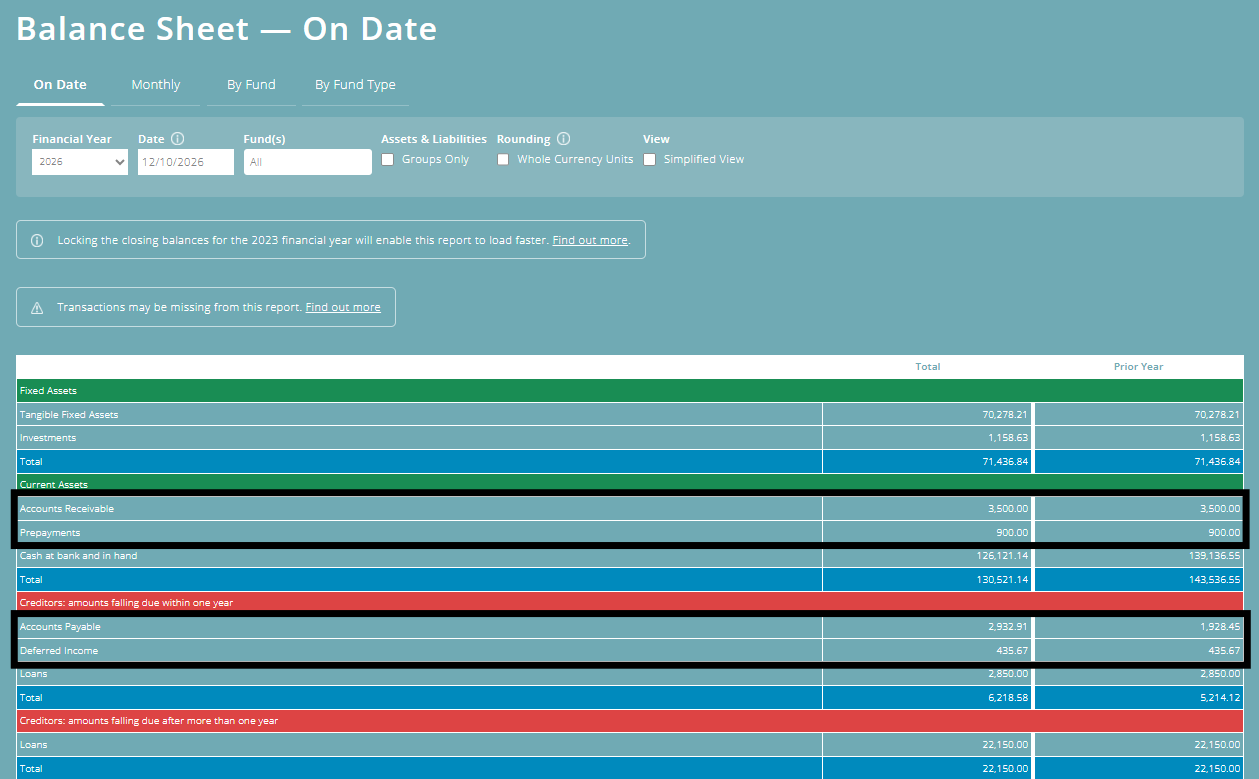Select Cash at bank and in hand row
This screenshot has height=779, width=1259.
pos(630,556)
